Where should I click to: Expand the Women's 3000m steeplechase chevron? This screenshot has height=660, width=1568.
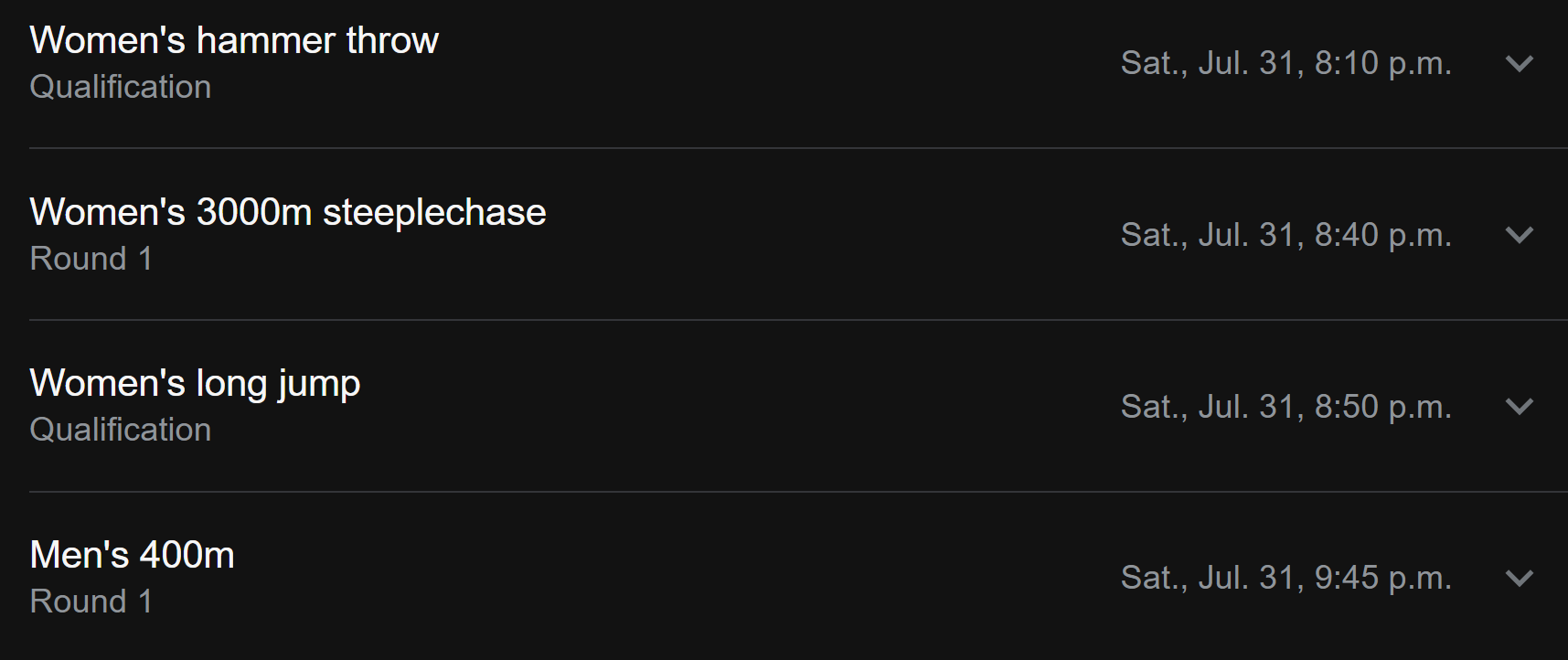click(x=1519, y=235)
